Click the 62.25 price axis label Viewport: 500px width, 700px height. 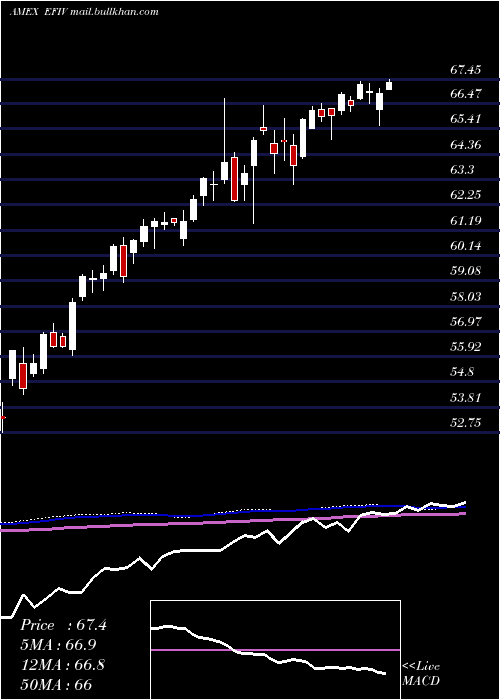(x=466, y=195)
